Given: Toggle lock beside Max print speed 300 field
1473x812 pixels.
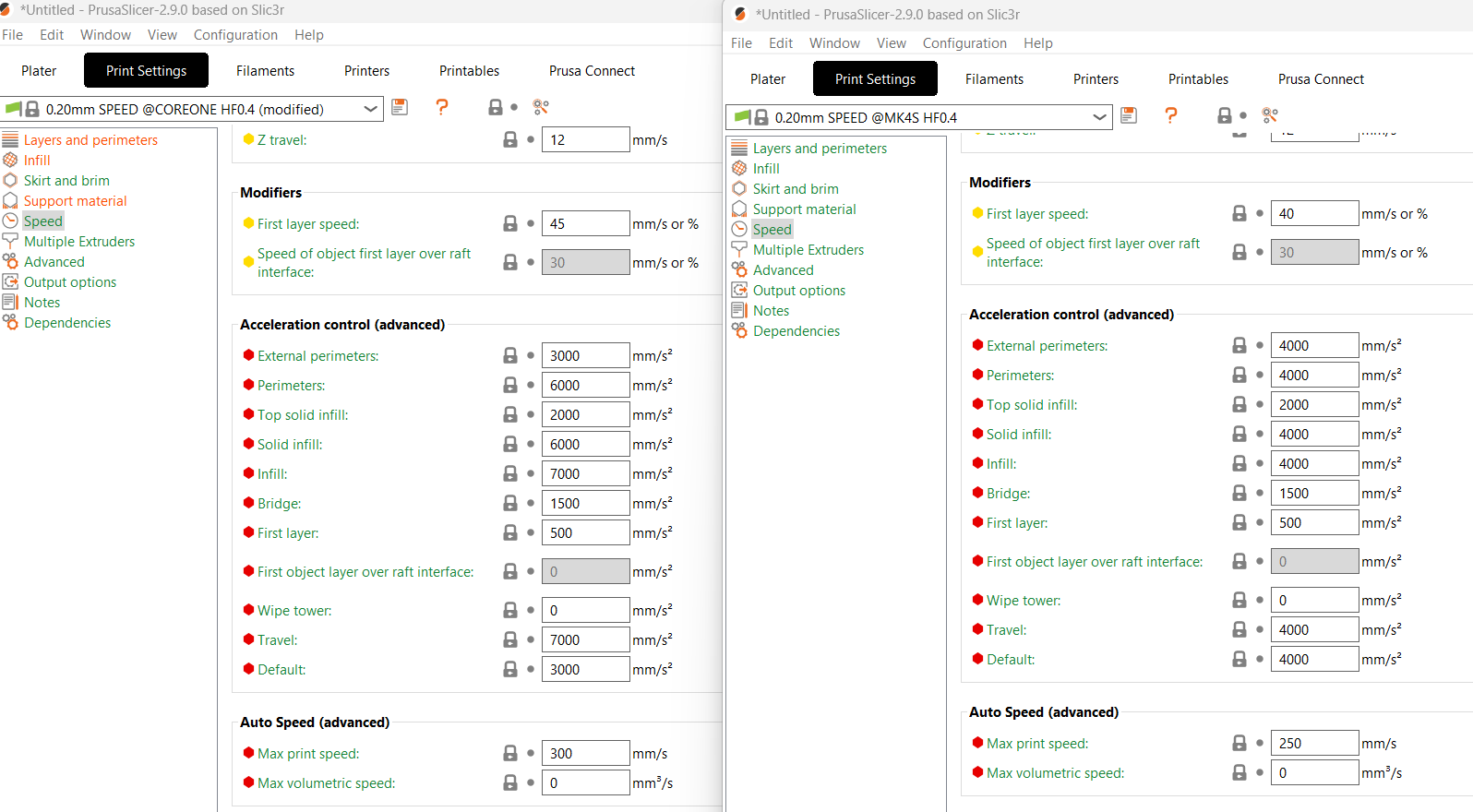Looking at the screenshot, I should [x=510, y=753].
